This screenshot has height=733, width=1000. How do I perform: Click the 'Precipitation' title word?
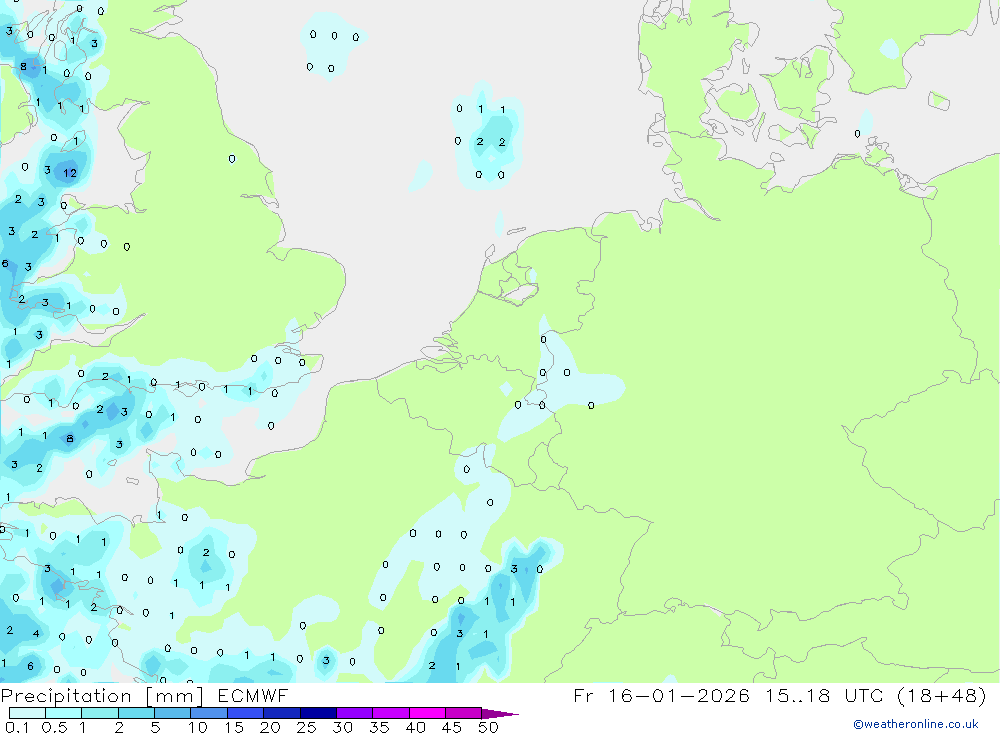click(x=66, y=696)
